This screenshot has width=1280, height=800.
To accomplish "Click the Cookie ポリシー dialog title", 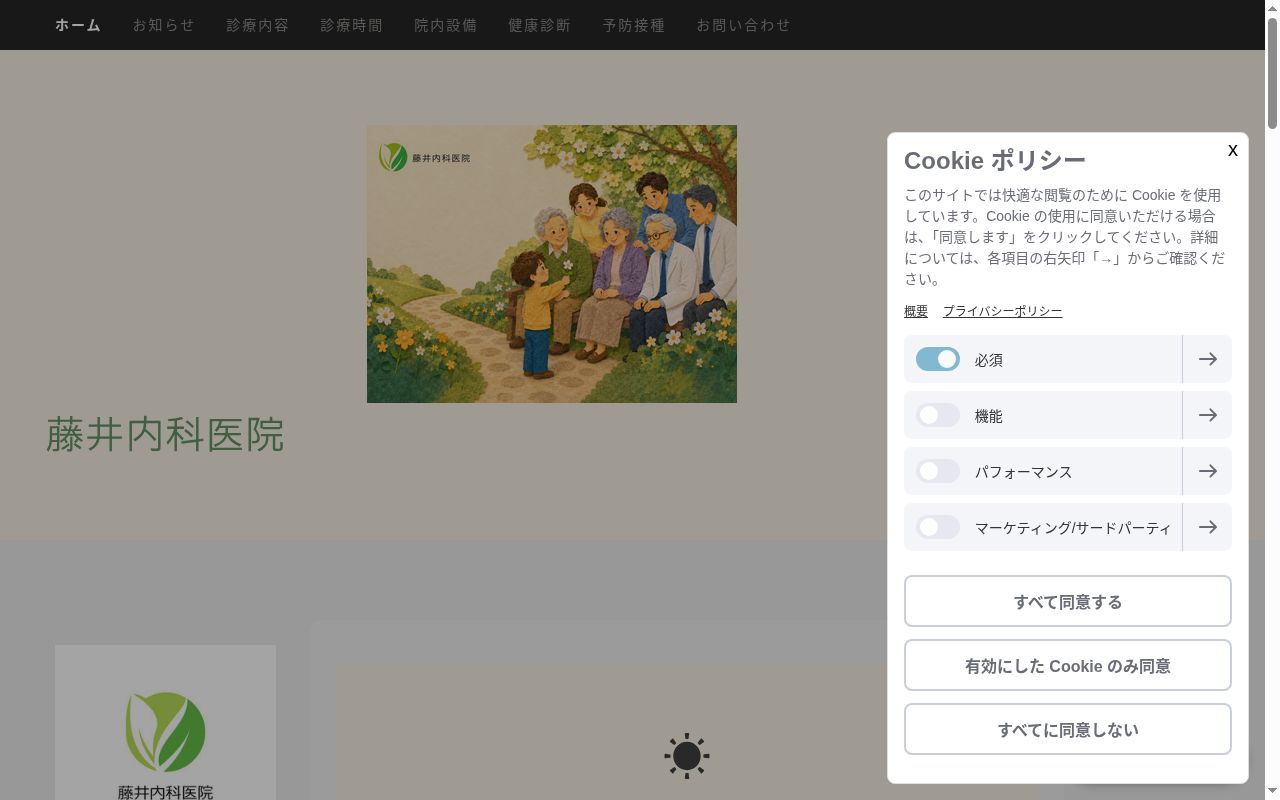I will click(x=995, y=160).
